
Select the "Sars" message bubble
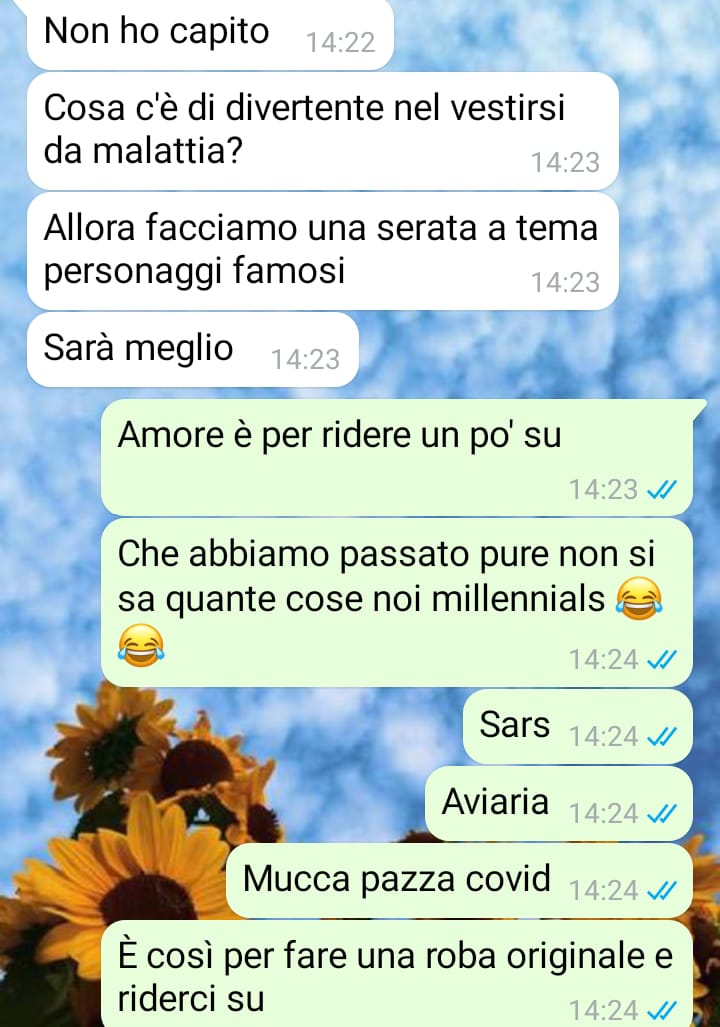(x=578, y=726)
